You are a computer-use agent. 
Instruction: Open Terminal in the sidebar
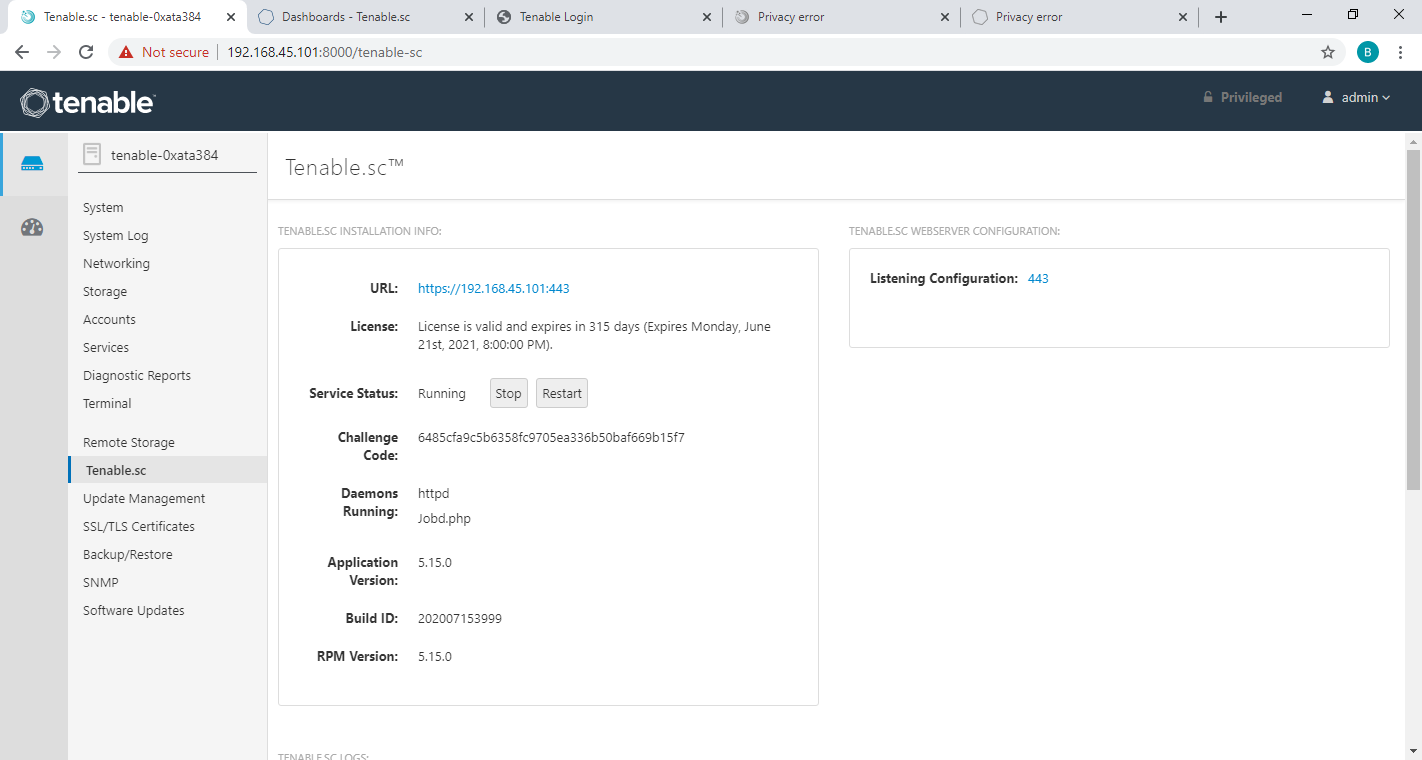[107, 404]
